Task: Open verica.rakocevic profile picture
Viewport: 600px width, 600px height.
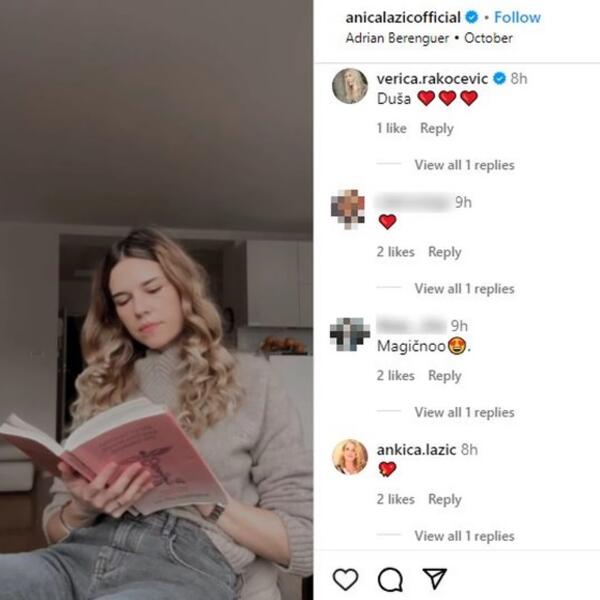Action: click(x=350, y=86)
